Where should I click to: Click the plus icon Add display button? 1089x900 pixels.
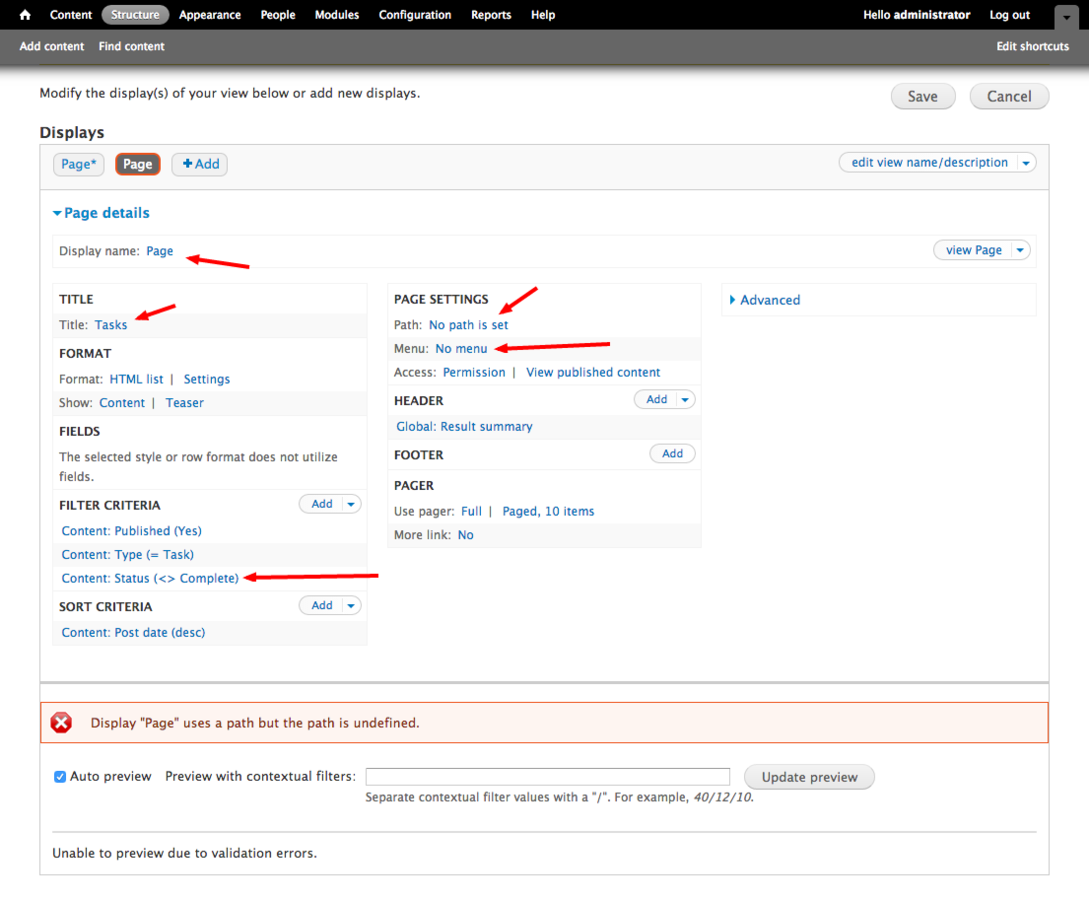coord(200,164)
